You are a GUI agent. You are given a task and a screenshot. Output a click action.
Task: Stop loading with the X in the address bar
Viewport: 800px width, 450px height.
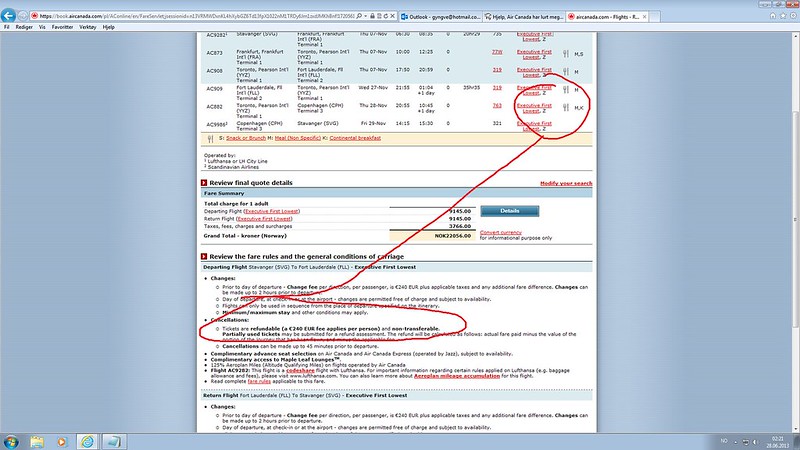click(392, 16)
